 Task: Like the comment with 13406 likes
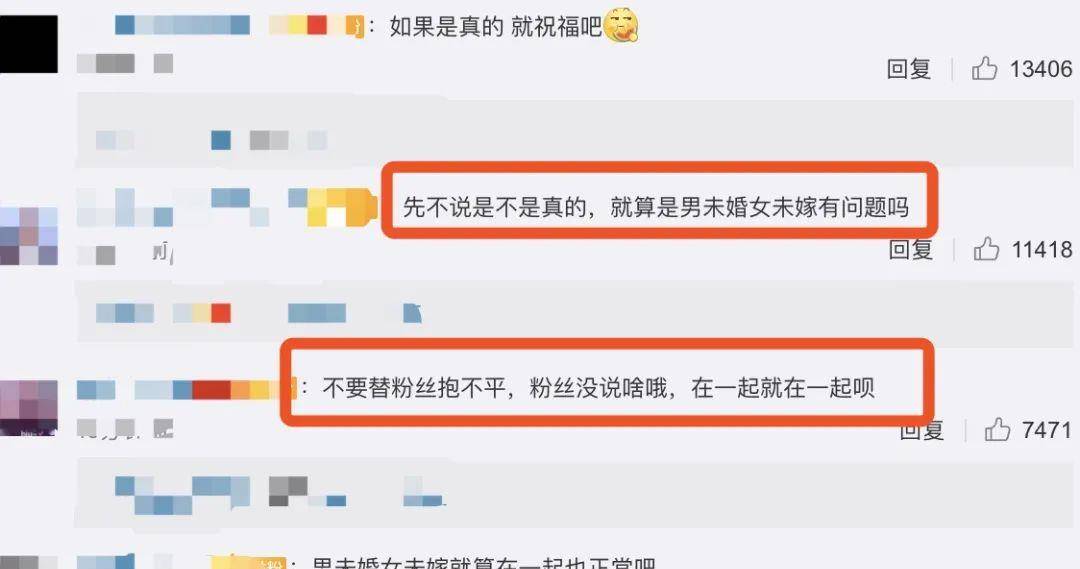(x=984, y=69)
